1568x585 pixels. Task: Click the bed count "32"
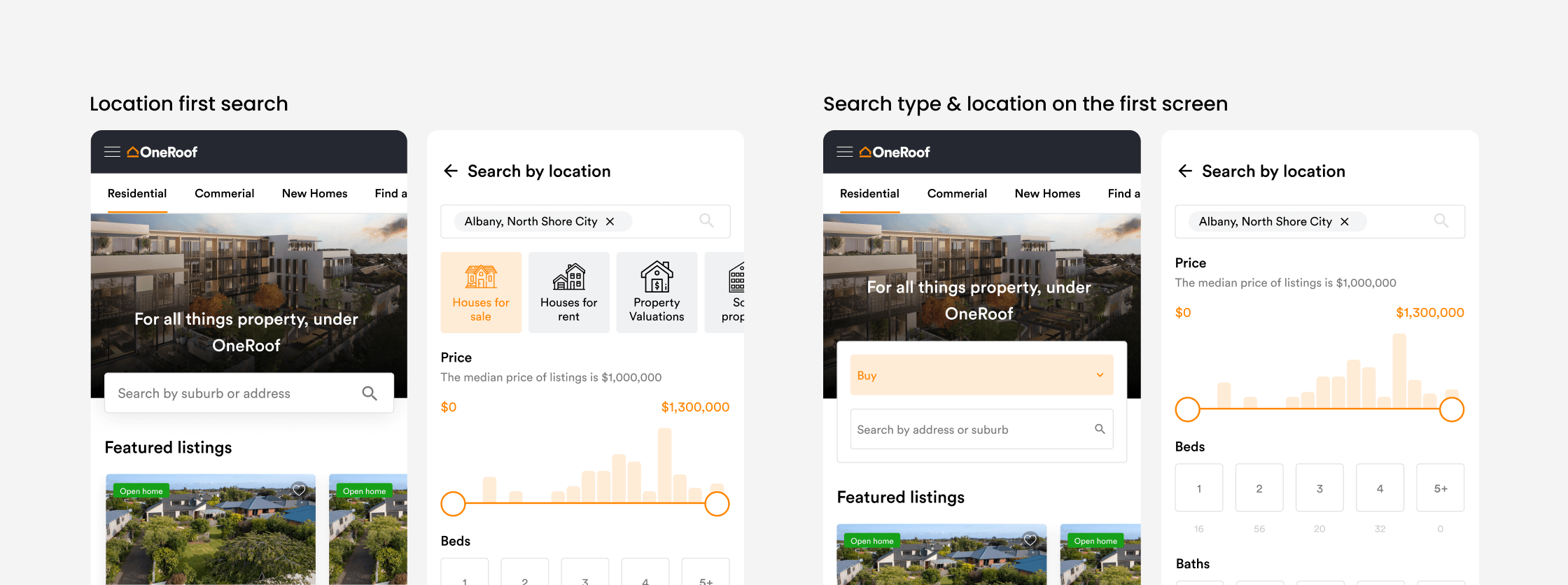tap(1380, 529)
